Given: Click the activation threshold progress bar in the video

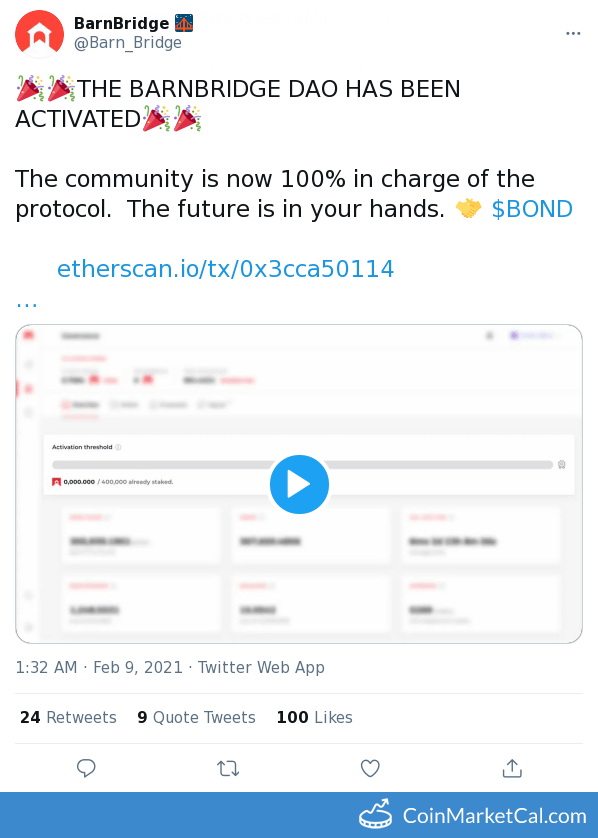Looking at the screenshot, I should pyautogui.click(x=302, y=464).
